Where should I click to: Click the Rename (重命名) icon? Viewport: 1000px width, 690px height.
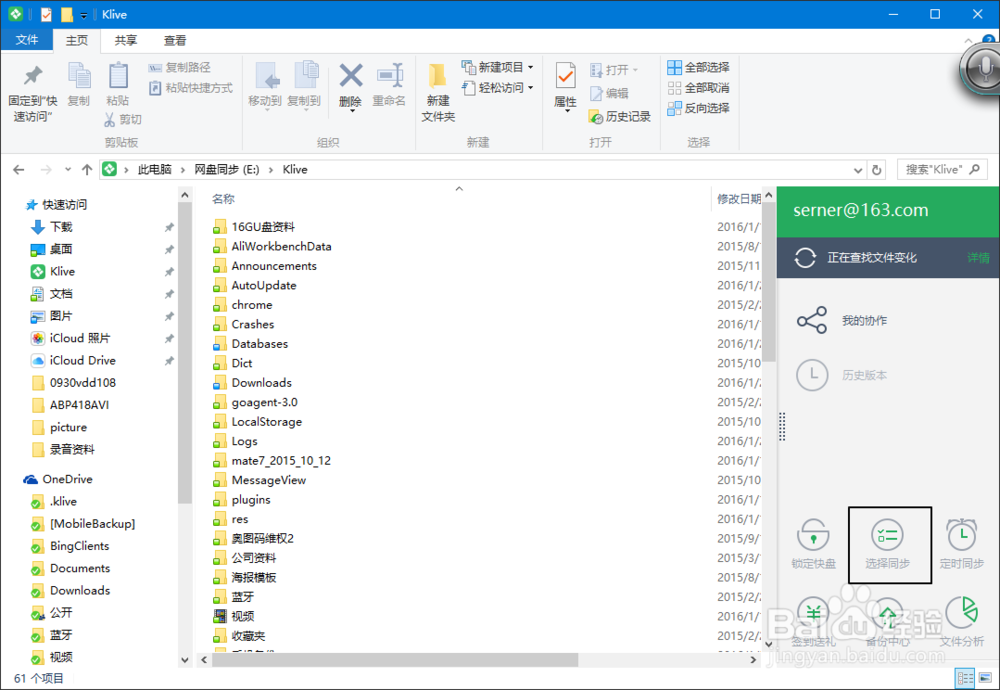click(390, 77)
